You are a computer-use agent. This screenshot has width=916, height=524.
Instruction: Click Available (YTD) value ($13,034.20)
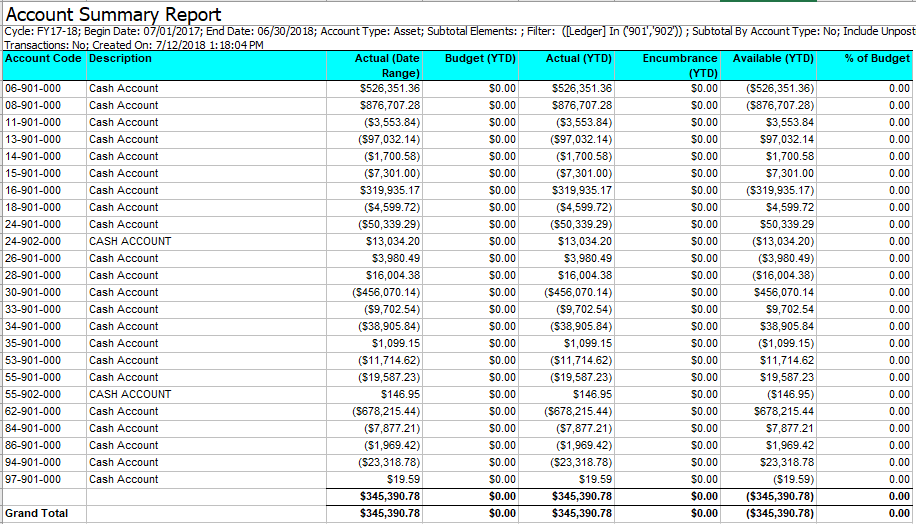(x=783, y=241)
